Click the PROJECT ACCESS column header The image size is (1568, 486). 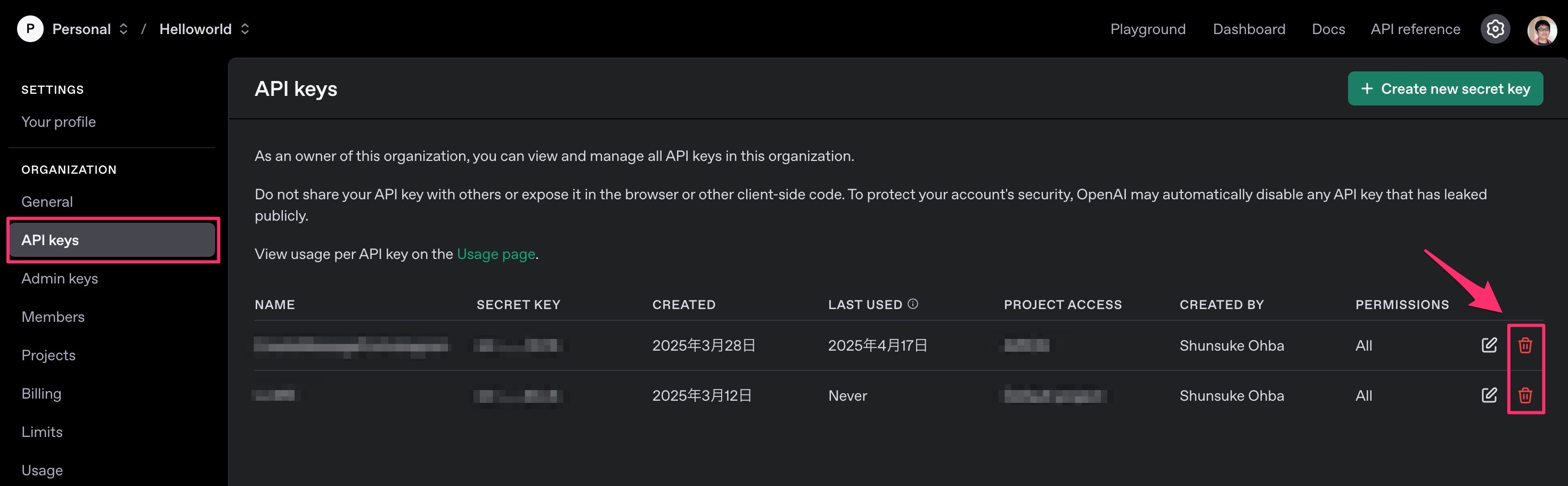(1062, 304)
